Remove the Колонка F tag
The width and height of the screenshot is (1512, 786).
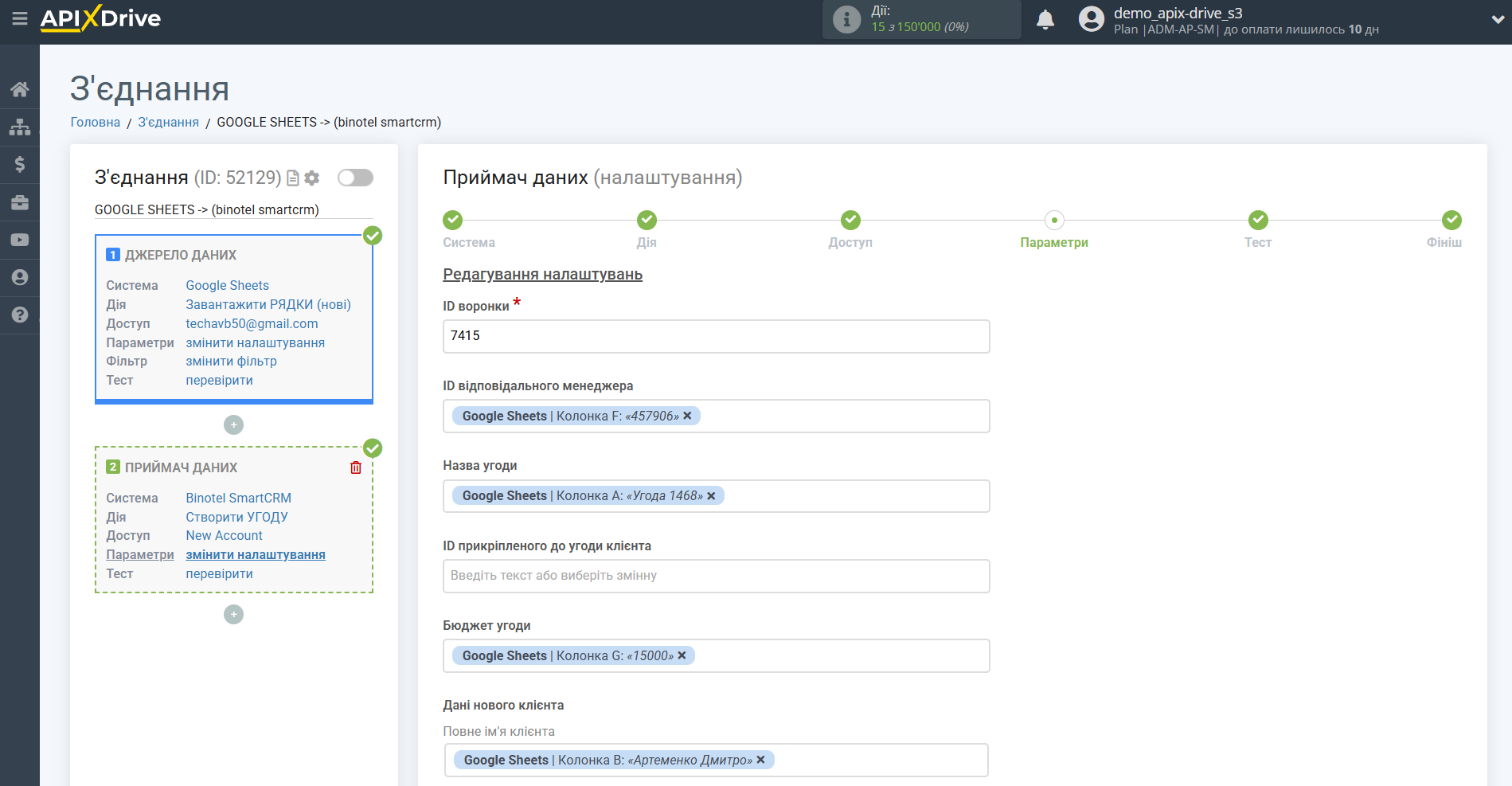click(687, 416)
